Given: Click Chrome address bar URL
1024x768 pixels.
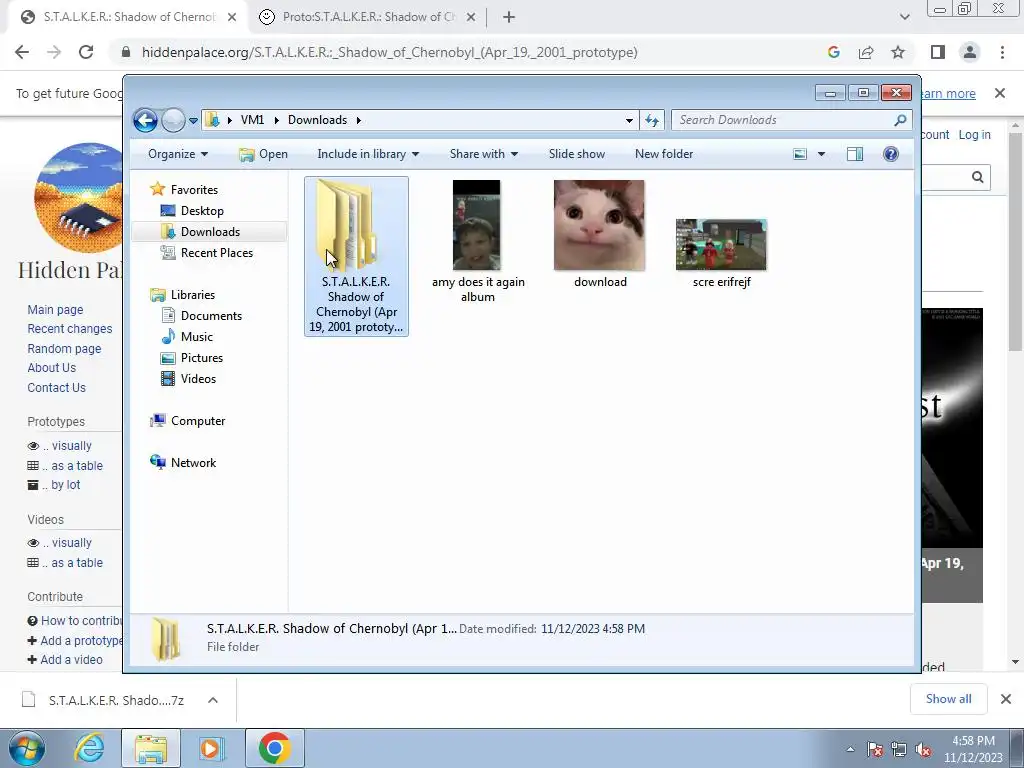Looking at the screenshot, I should [x=389, y=52].
